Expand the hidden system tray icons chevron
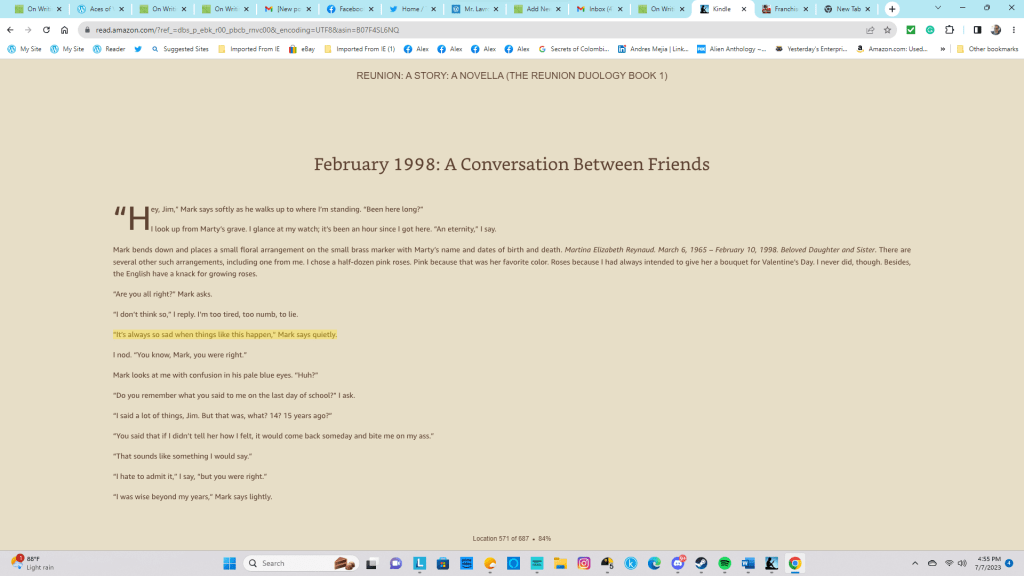This screenshot has height=576, width=1024. (x=915, y=563)
